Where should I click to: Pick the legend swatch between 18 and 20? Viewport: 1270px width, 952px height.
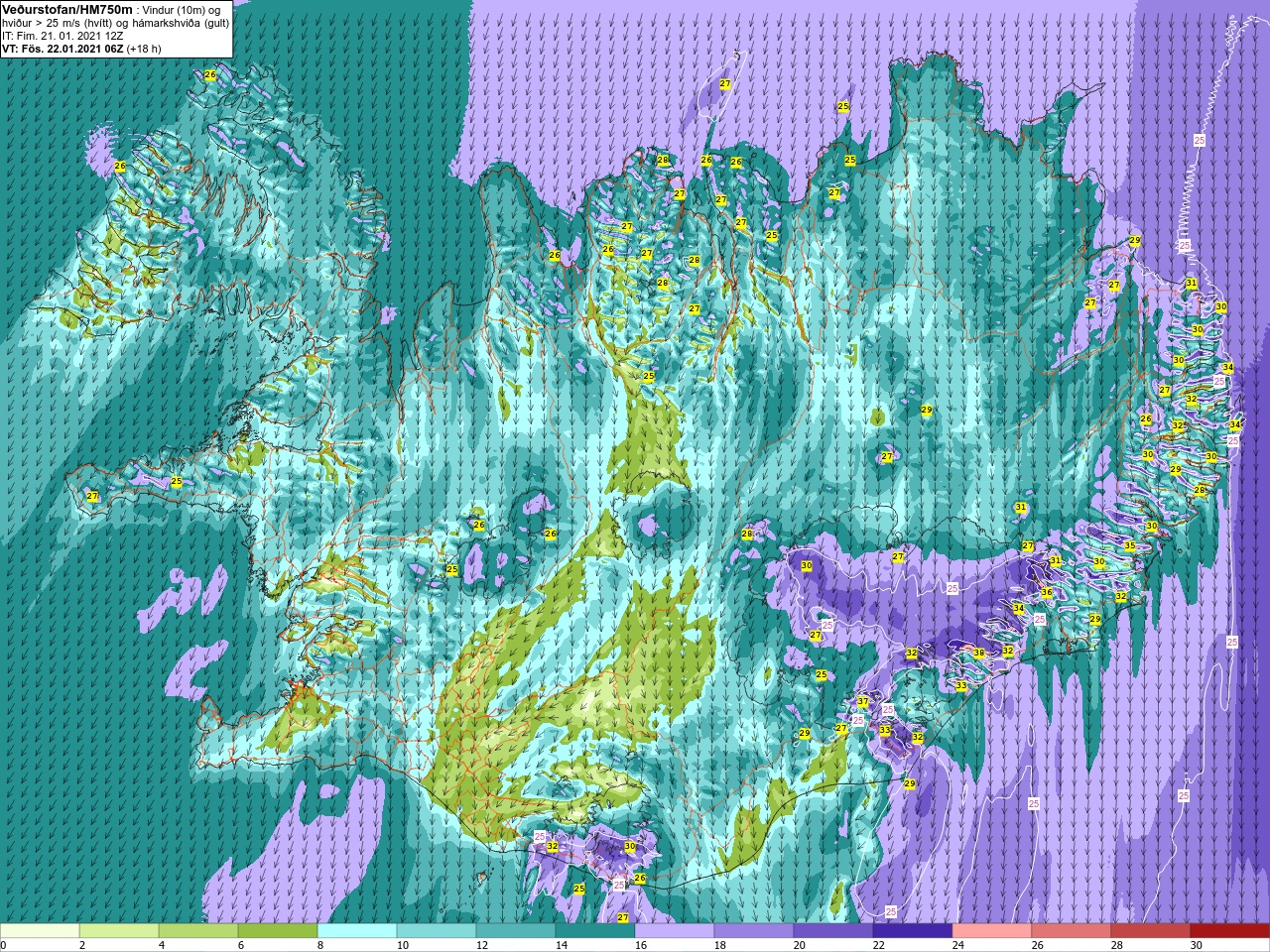click(754, 932)
